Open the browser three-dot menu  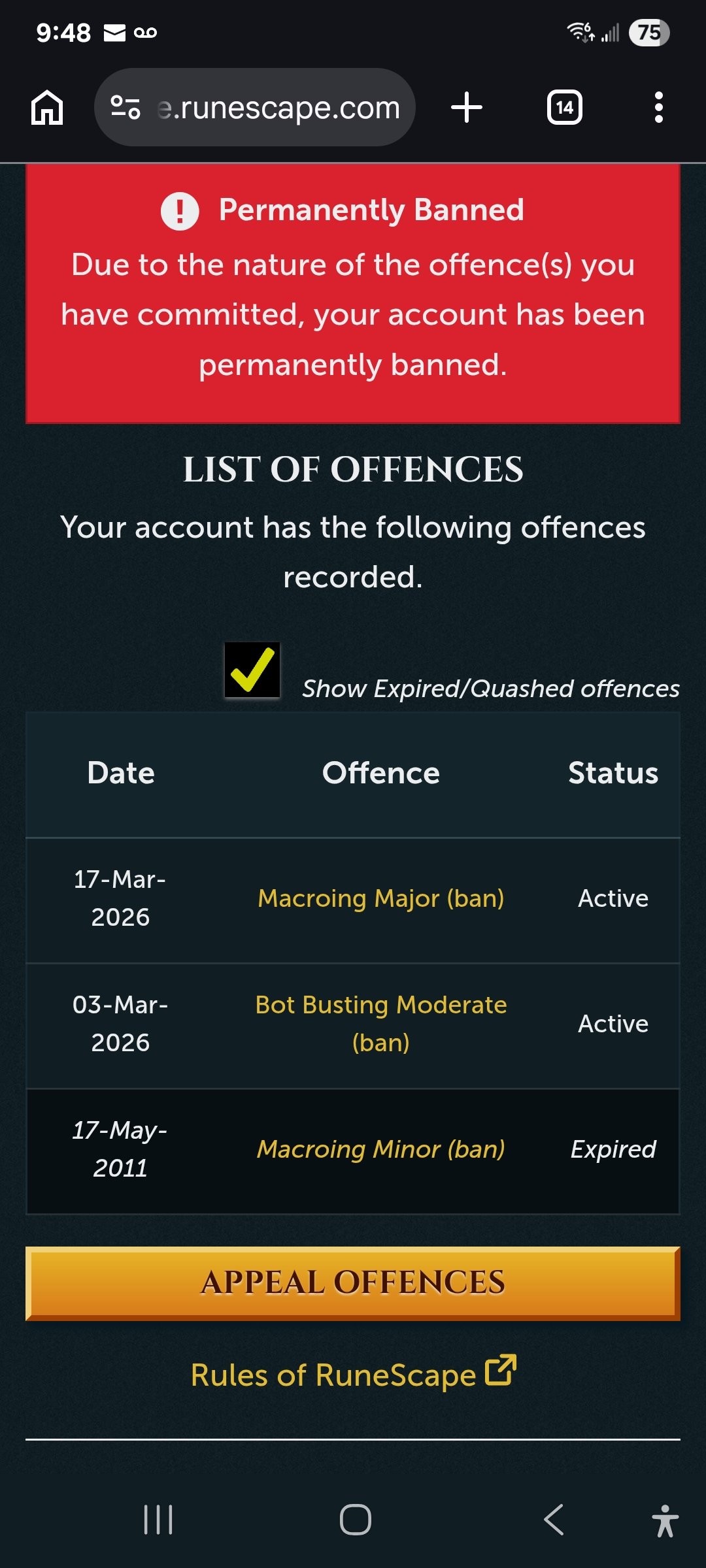click(658, 107)
